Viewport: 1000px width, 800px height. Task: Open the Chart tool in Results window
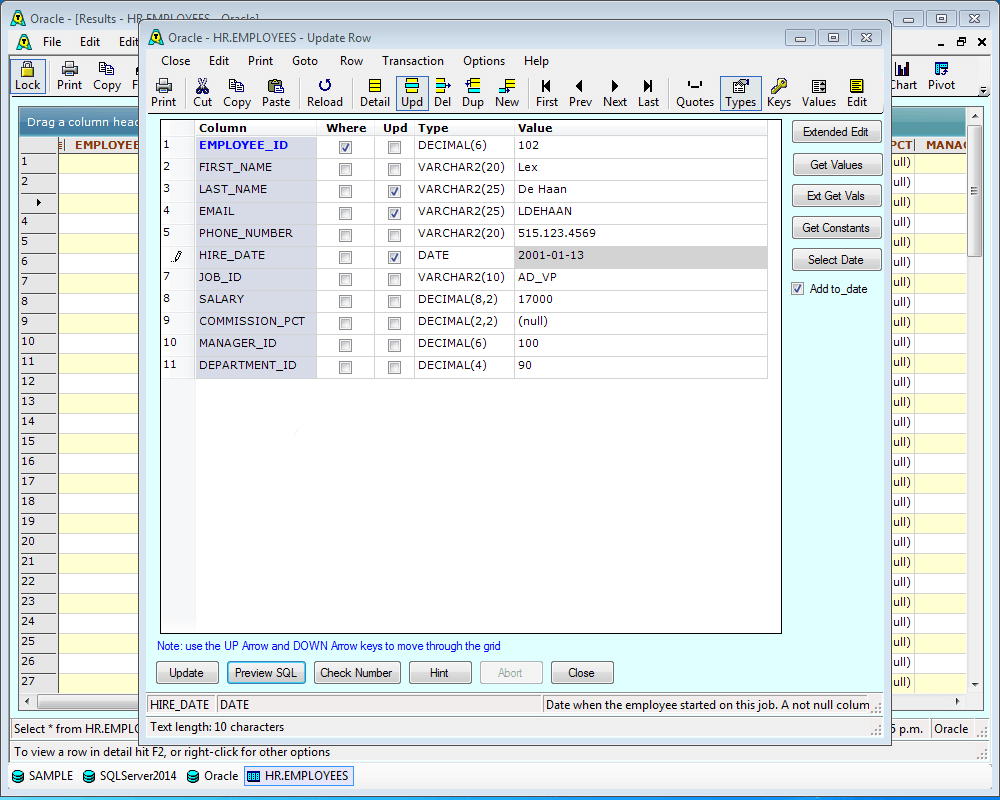903,76
